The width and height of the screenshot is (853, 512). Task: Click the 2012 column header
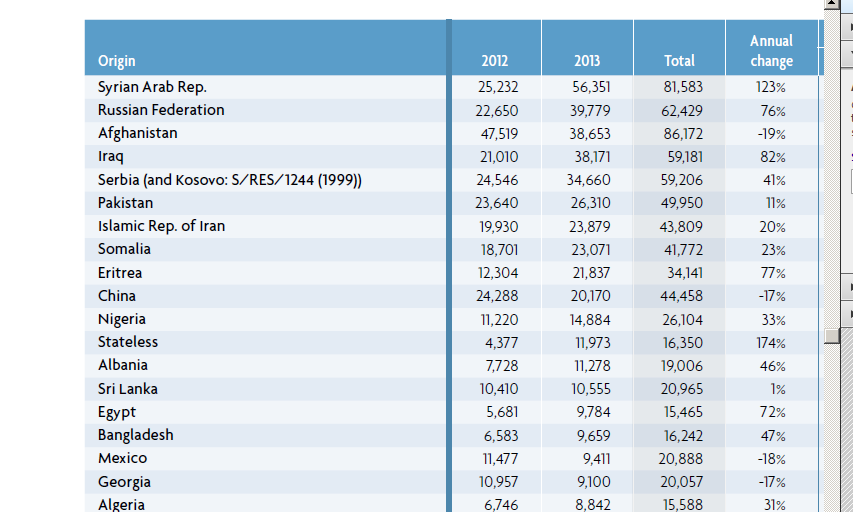click(x=494, y=61)
